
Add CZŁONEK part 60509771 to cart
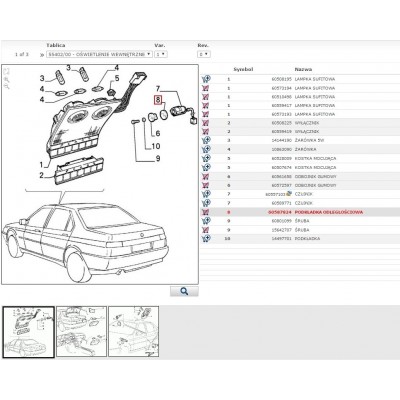pyautogui.click(x=206, y=203)
